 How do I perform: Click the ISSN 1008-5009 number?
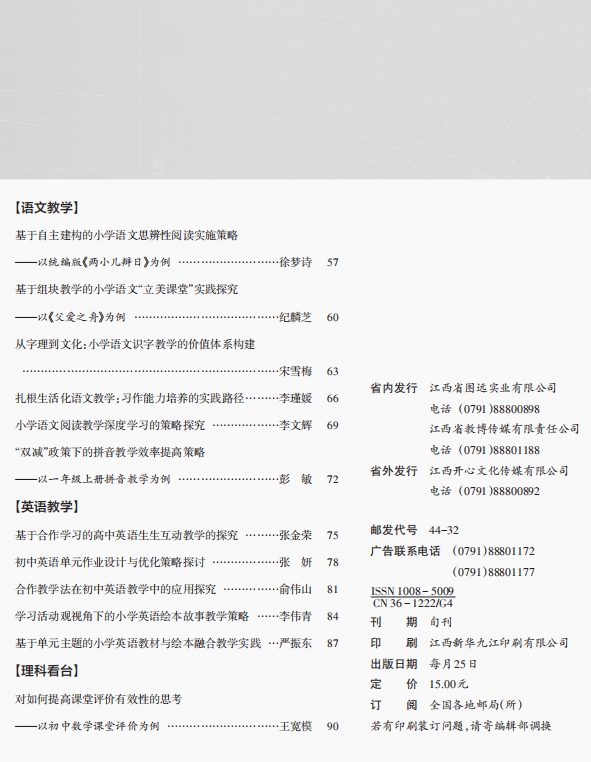point(413,591)
